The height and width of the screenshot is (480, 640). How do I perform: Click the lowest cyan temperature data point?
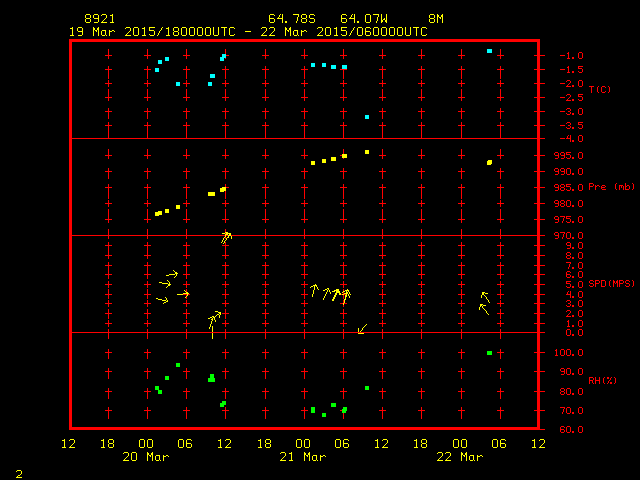367,117
